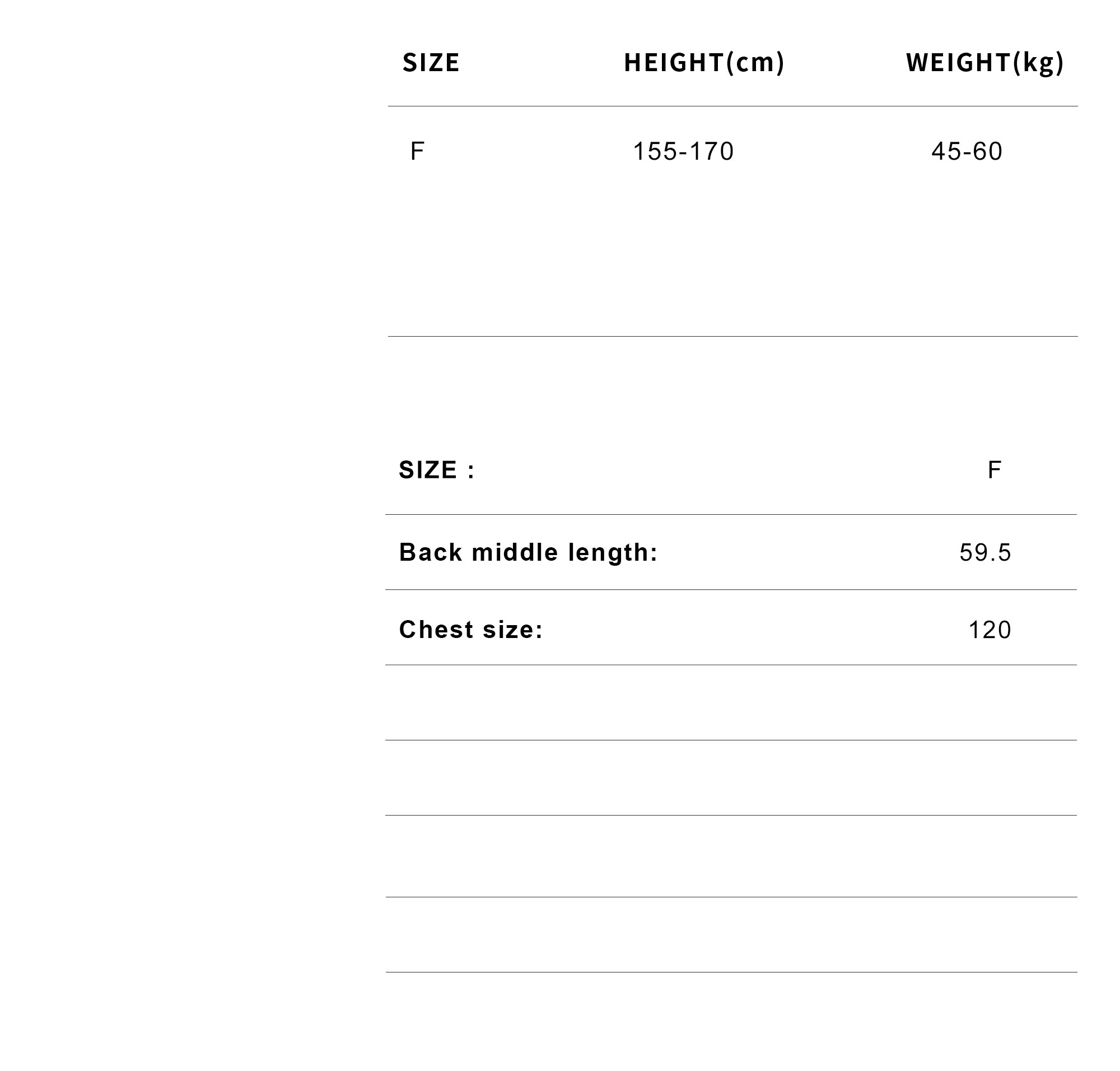Click the F value beside 'SIZE :'
The width and height of the screenshot is (1120, 1071).
994,470
